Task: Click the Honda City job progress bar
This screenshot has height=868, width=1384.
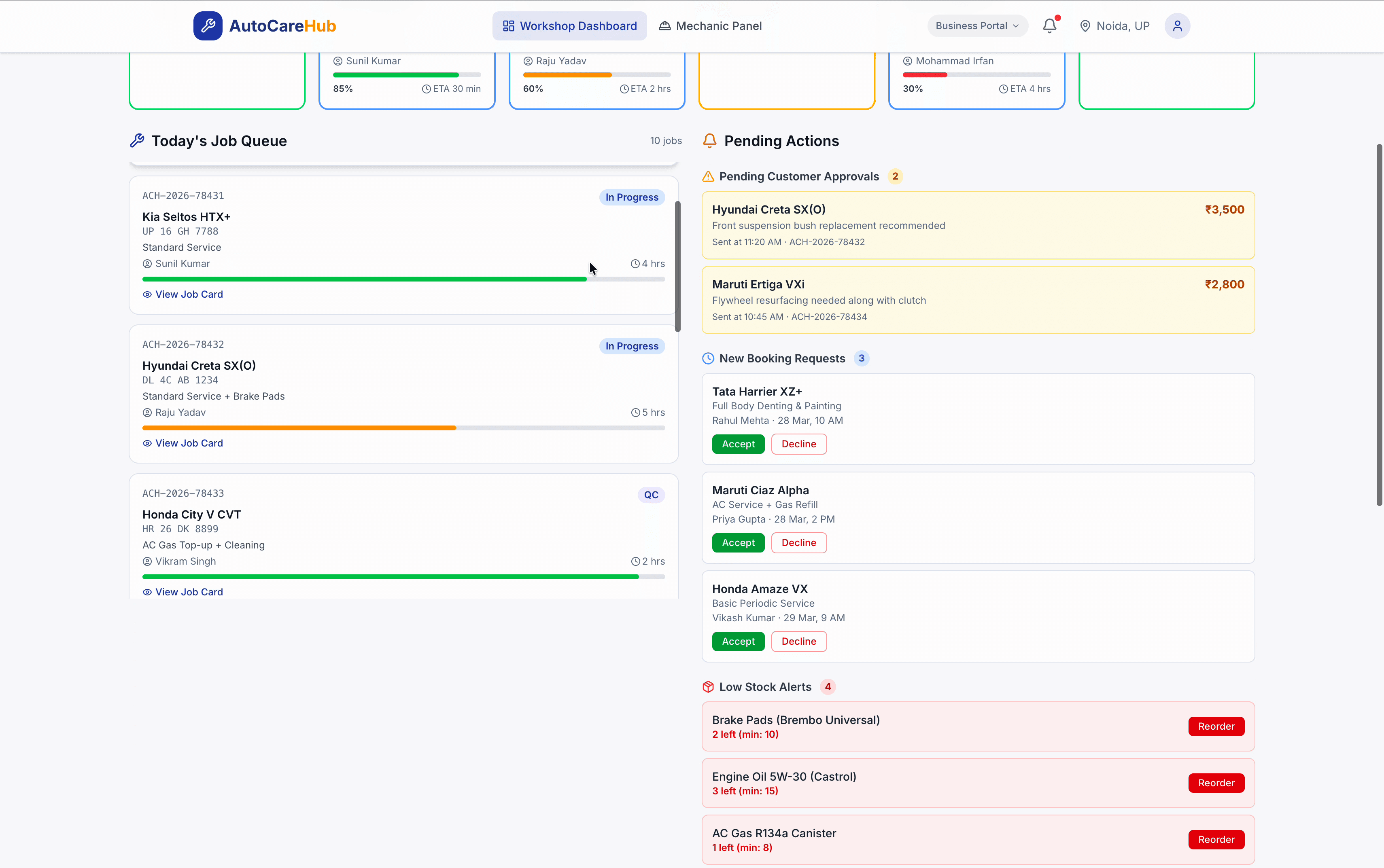Action: pyautogui.click(x=402, y=576)
